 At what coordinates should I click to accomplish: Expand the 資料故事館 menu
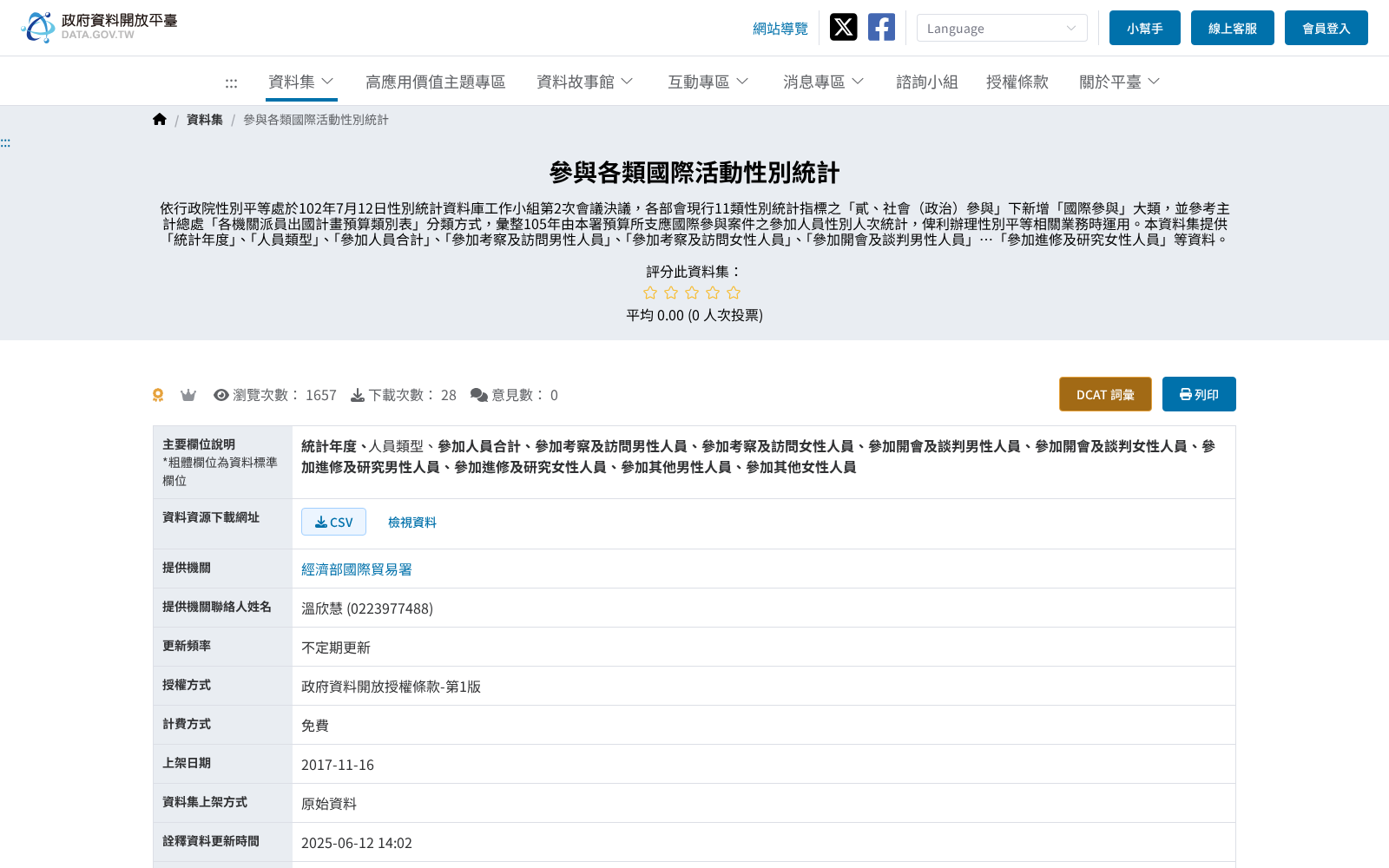(585, 82)
